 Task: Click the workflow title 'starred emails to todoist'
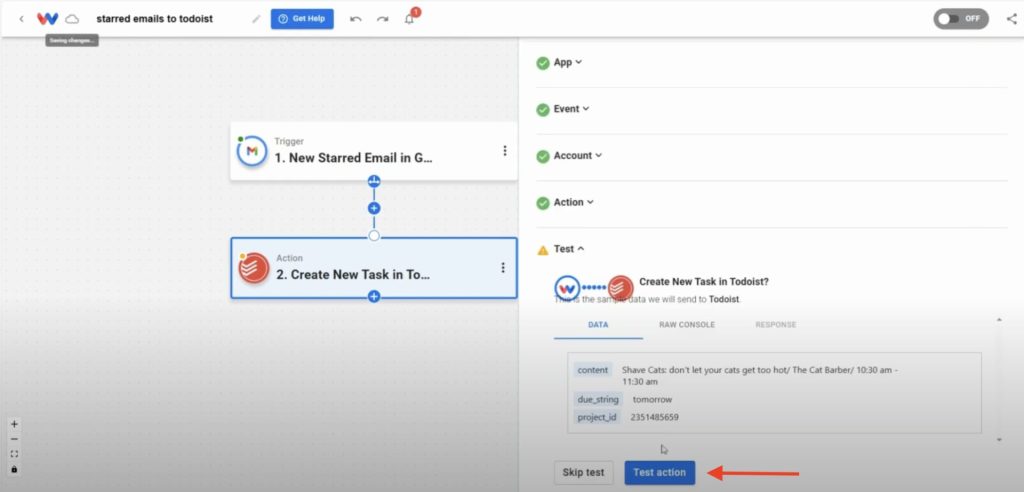coord(155,19)
